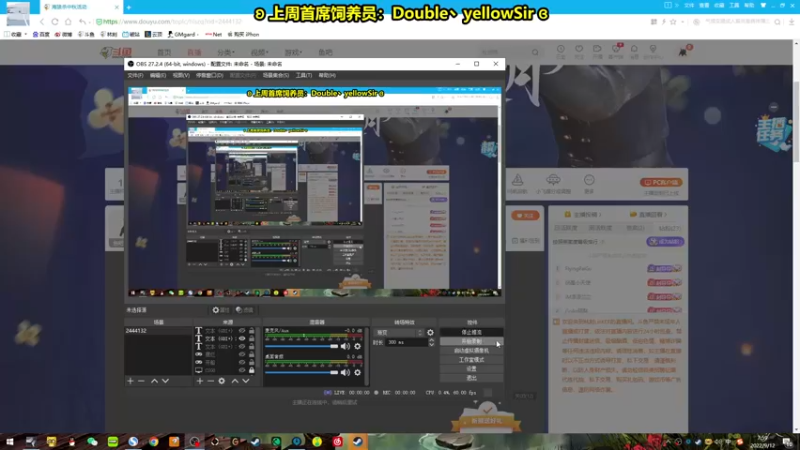Screen dimensions: 800x450
Task: Open the browser home page icon
Action: pyautogui.click(x=68, y=21)
